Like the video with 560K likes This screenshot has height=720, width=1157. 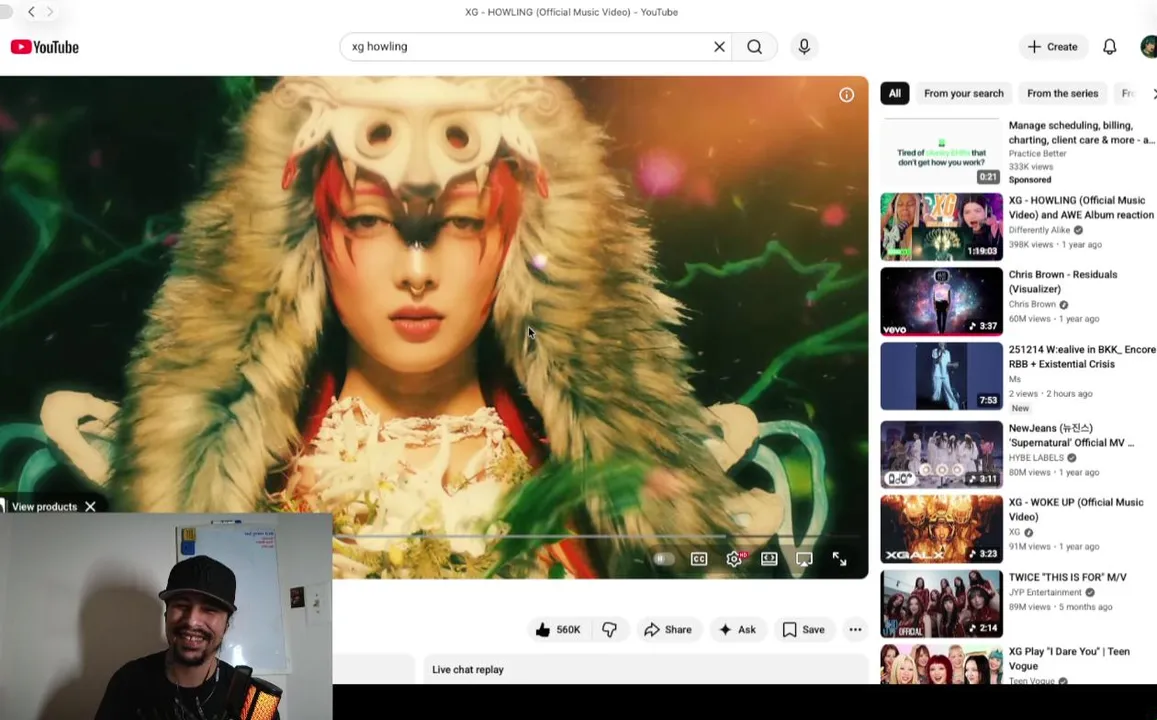pyautogui.click(x=559, y=629)
